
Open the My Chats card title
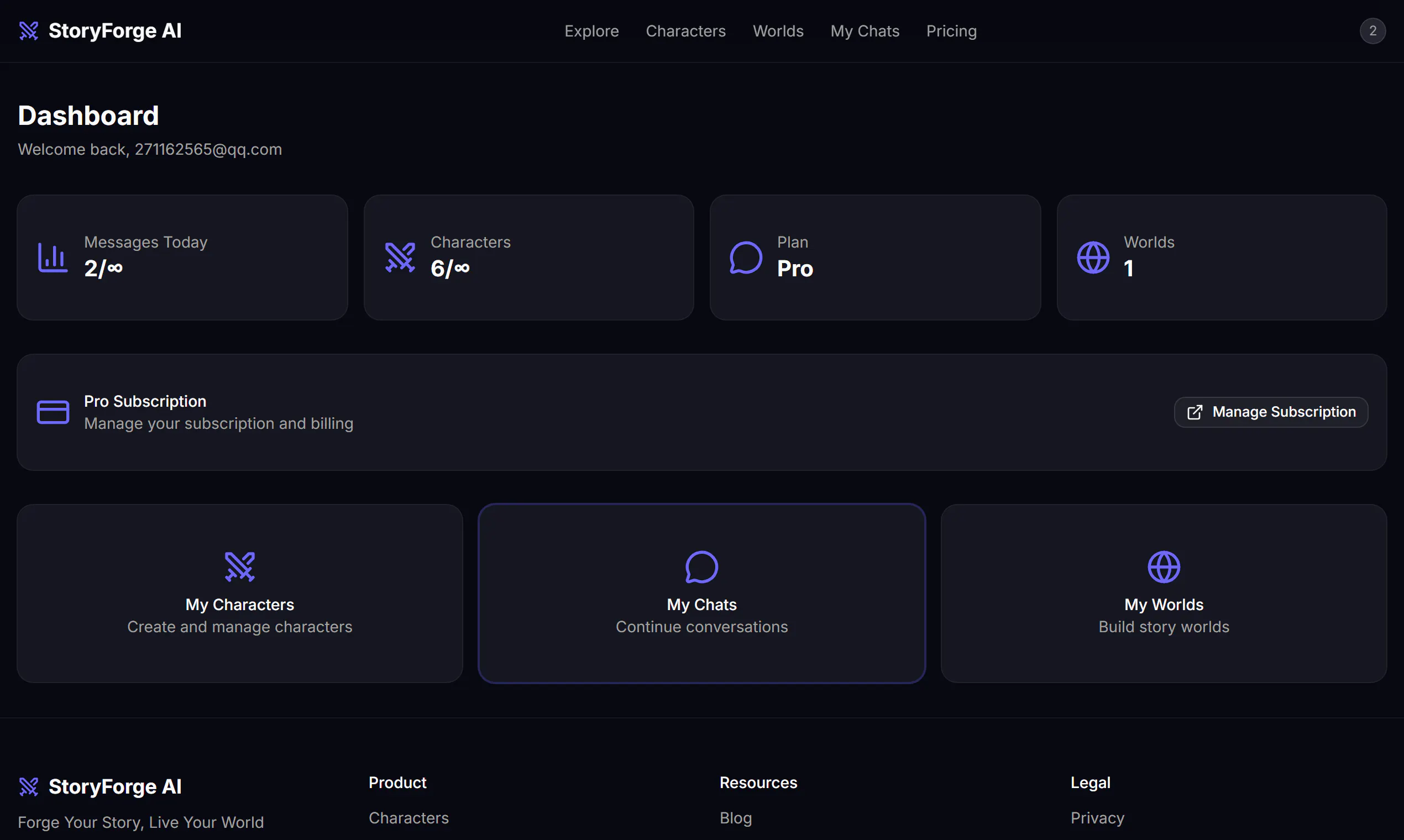coord(701,604)
